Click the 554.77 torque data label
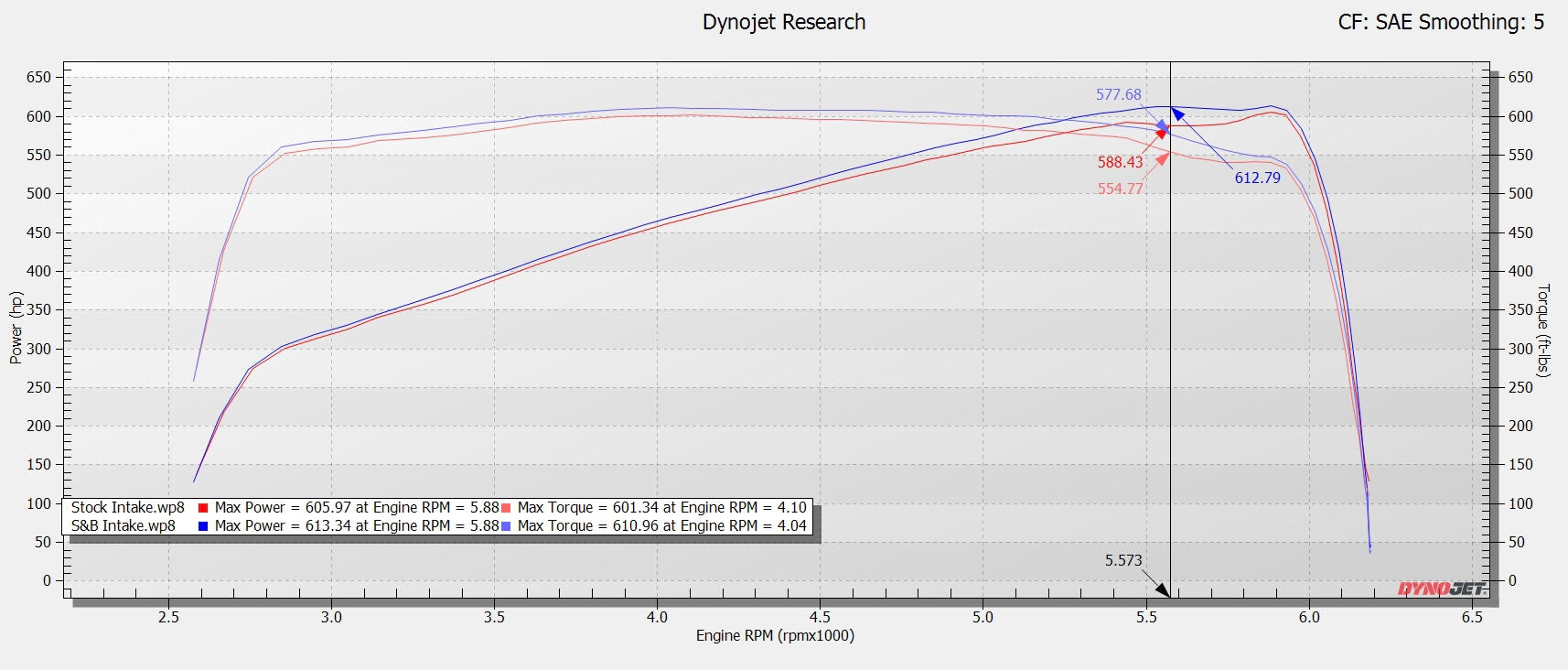This screenshot has width=1568, height=670. coord(1120,189)
